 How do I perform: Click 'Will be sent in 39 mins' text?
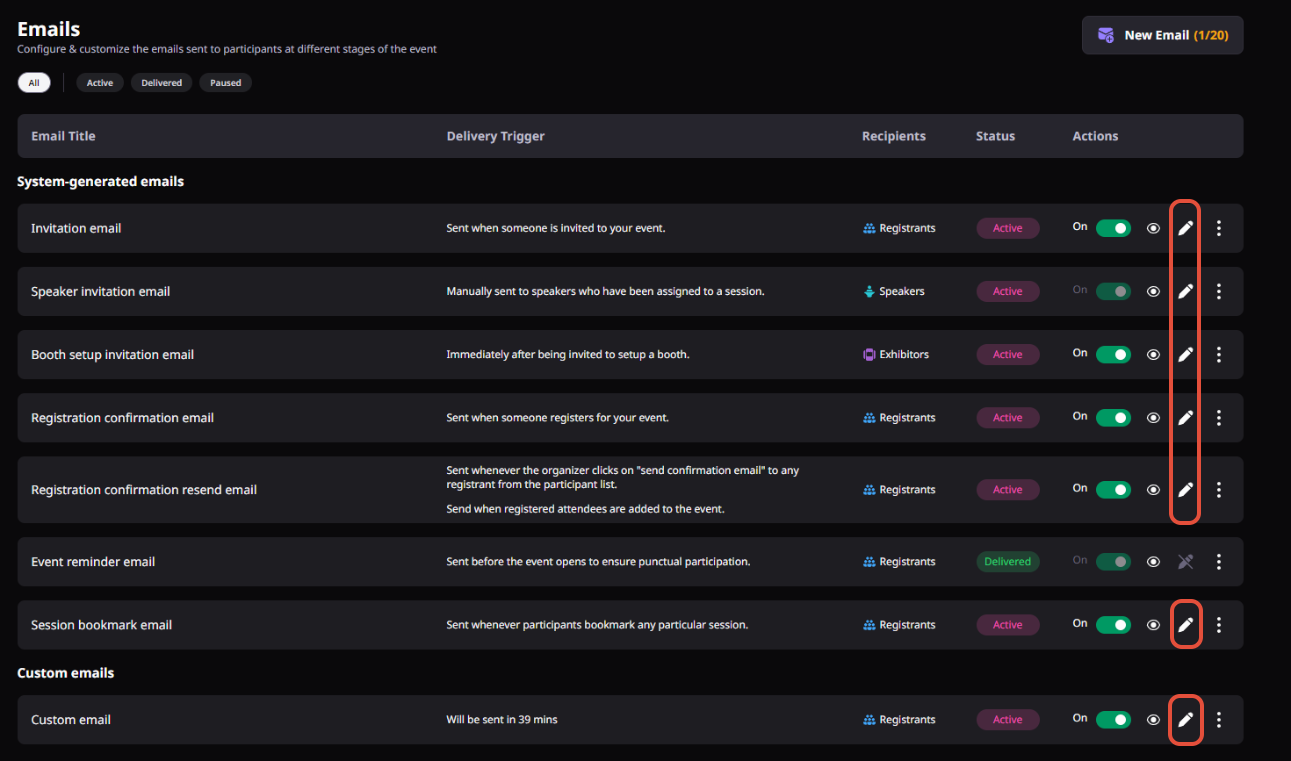click(x=502, y=719)
